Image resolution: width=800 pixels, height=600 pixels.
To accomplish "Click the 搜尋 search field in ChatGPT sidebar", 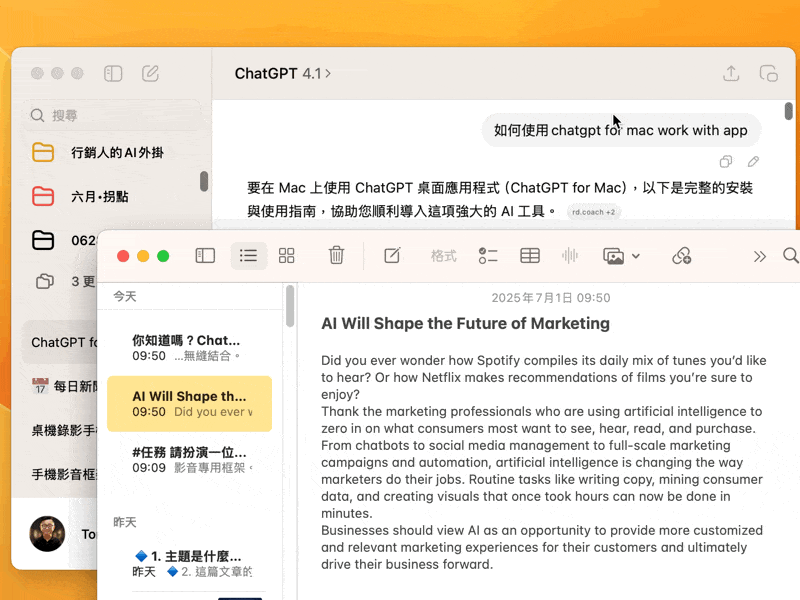I will 110,116.
